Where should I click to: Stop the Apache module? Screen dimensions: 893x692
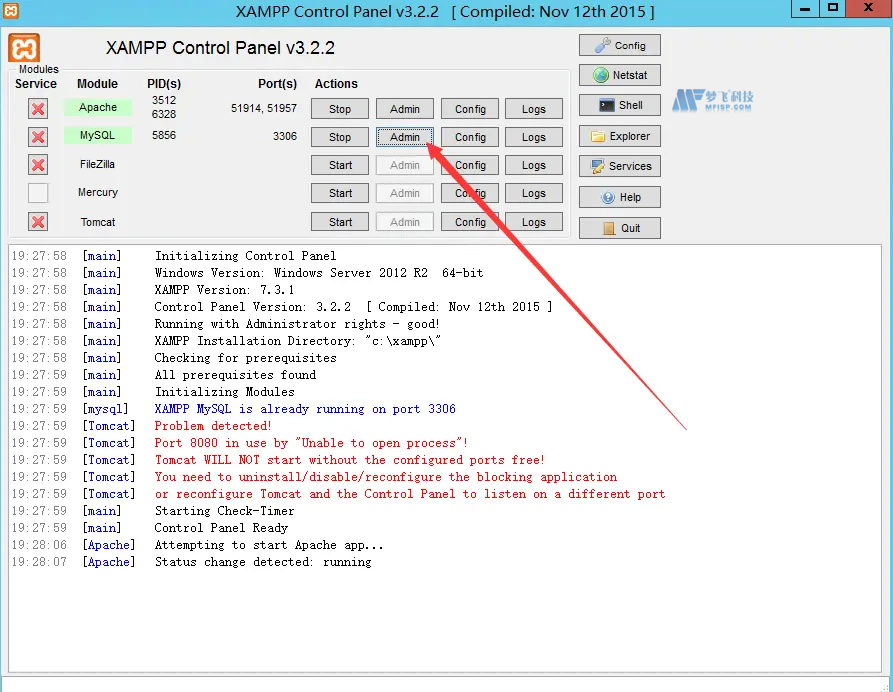[339, 108]
